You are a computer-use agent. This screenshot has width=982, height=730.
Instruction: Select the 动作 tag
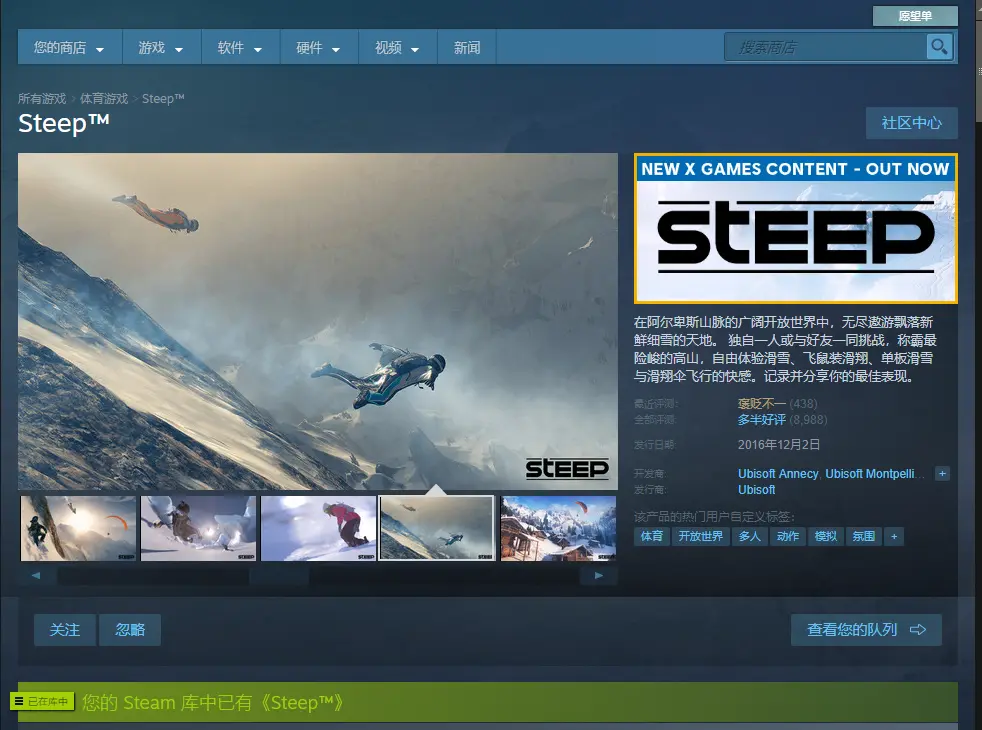[x=788, y=537]
